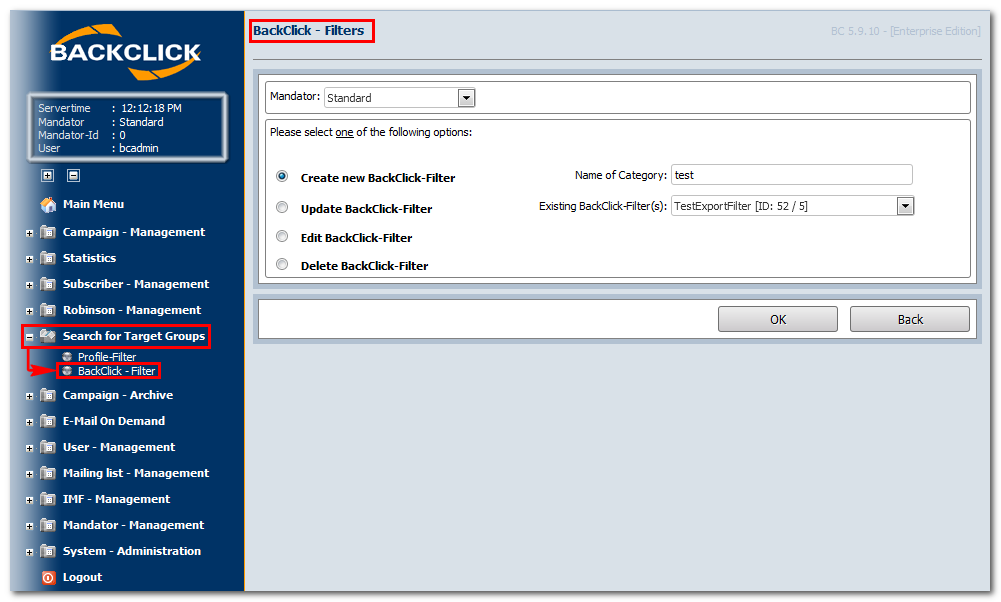Open the Mandator dropdown

[466, 98]
